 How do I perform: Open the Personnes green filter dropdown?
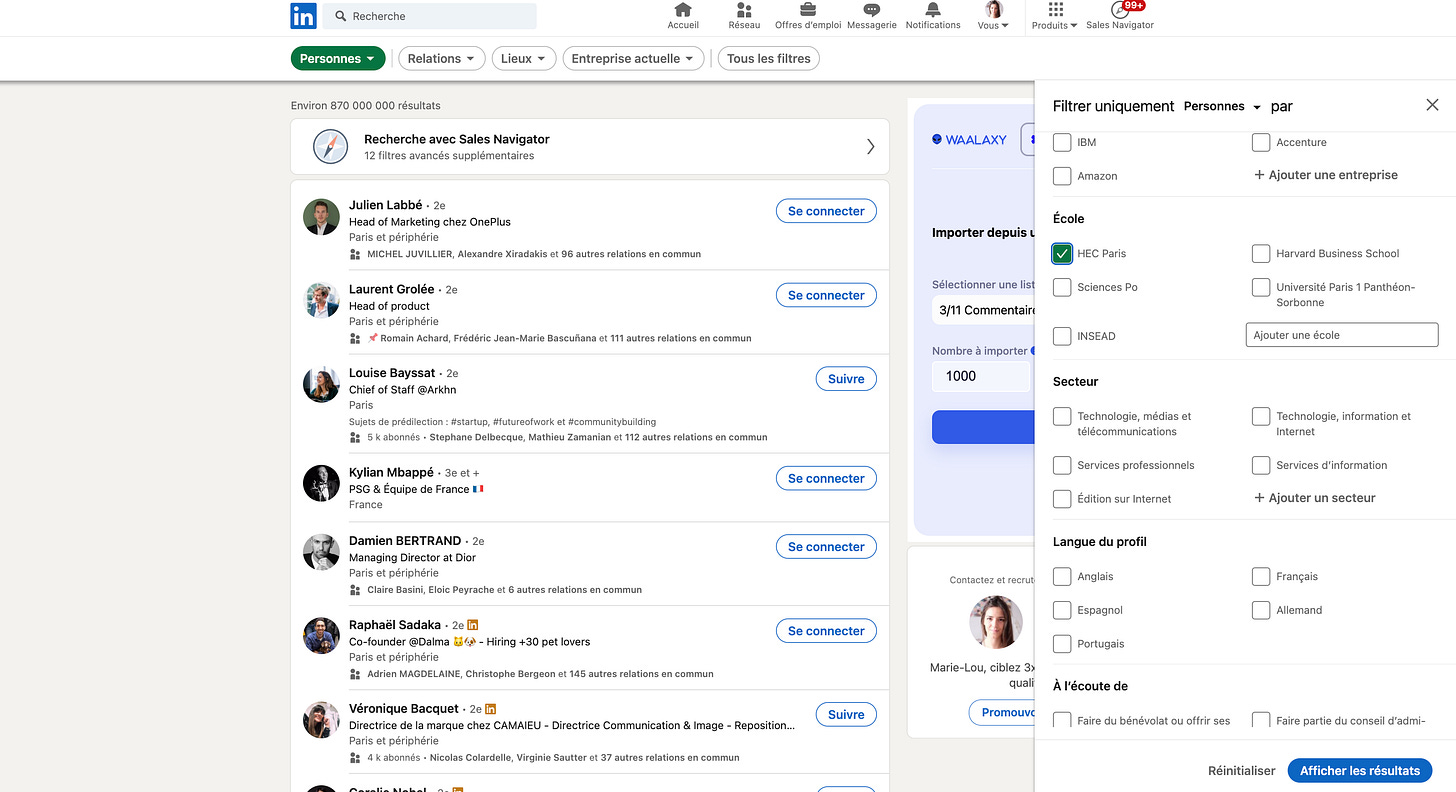(338, 59)
